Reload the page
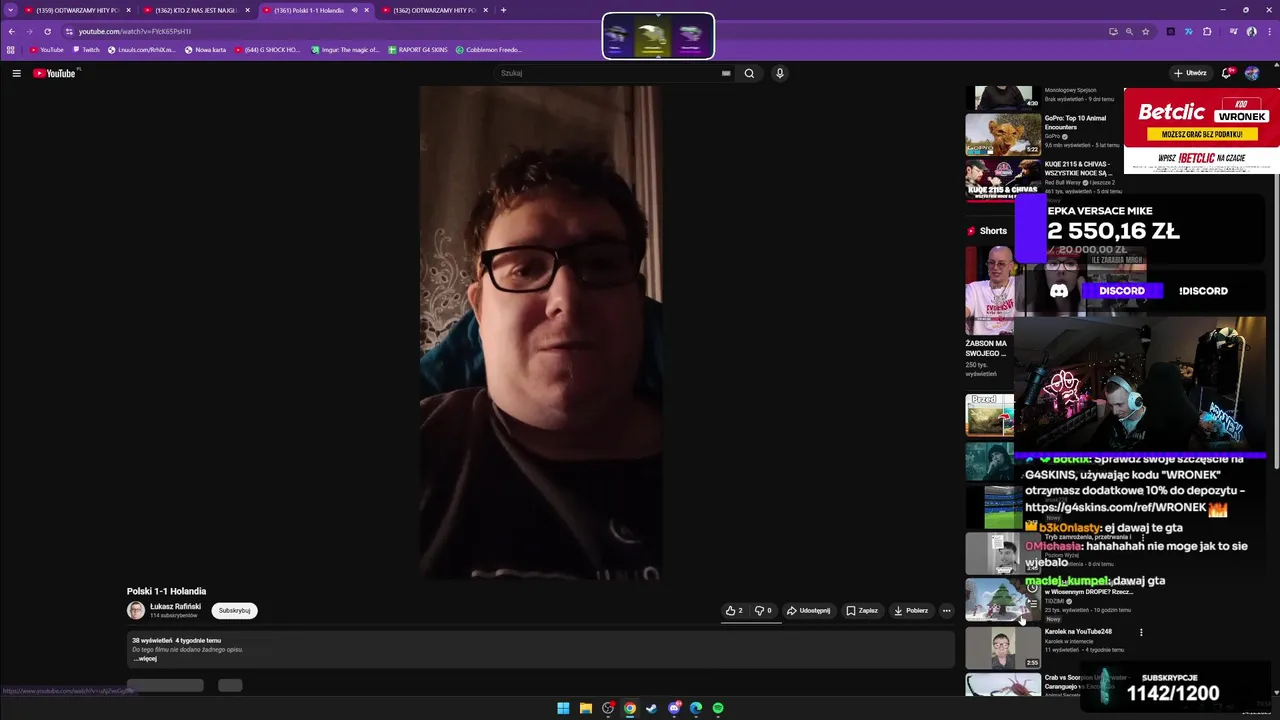The image size is (1280, 720). point(47,31)
